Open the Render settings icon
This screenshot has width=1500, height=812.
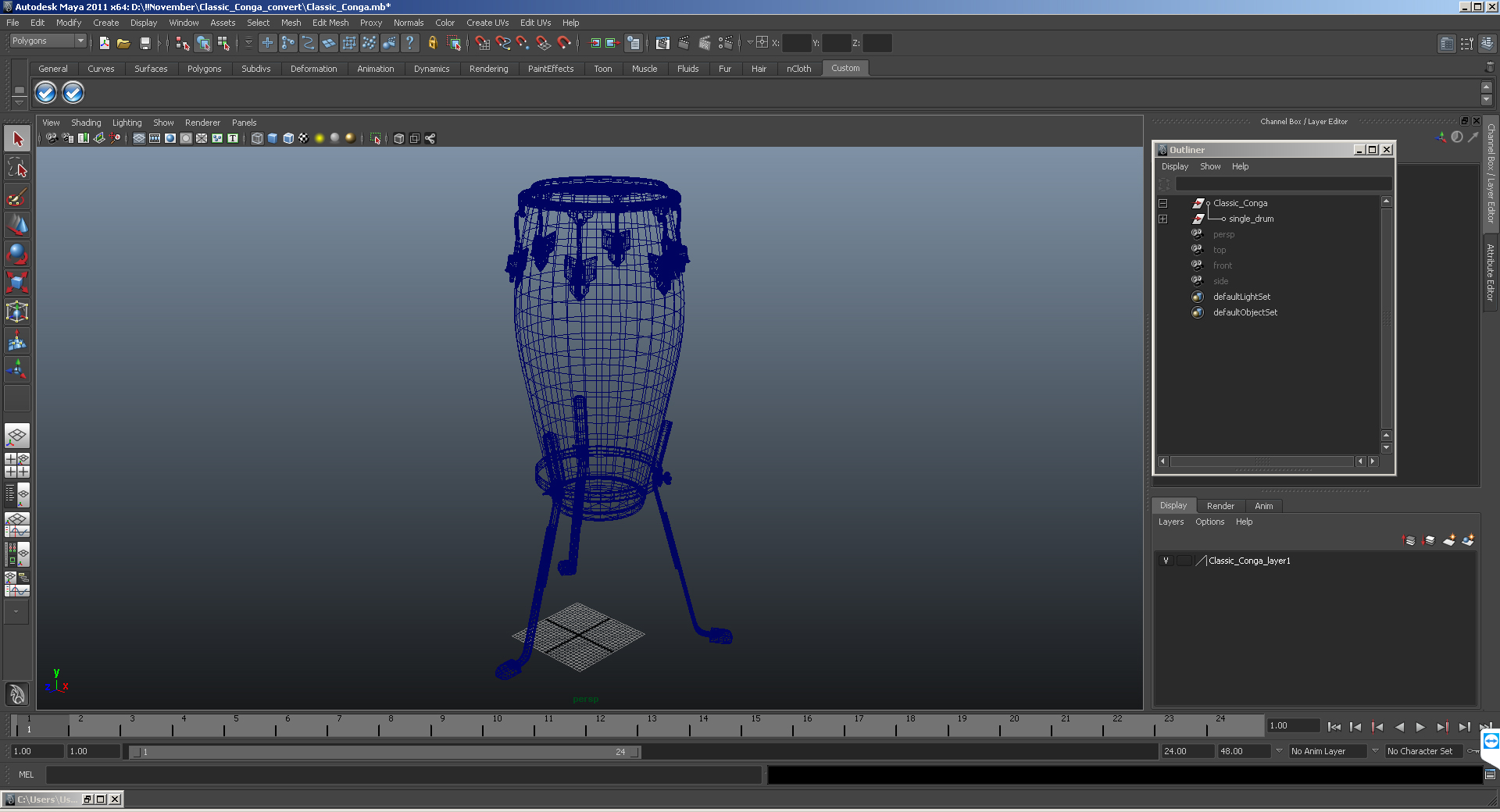[725, 43]
